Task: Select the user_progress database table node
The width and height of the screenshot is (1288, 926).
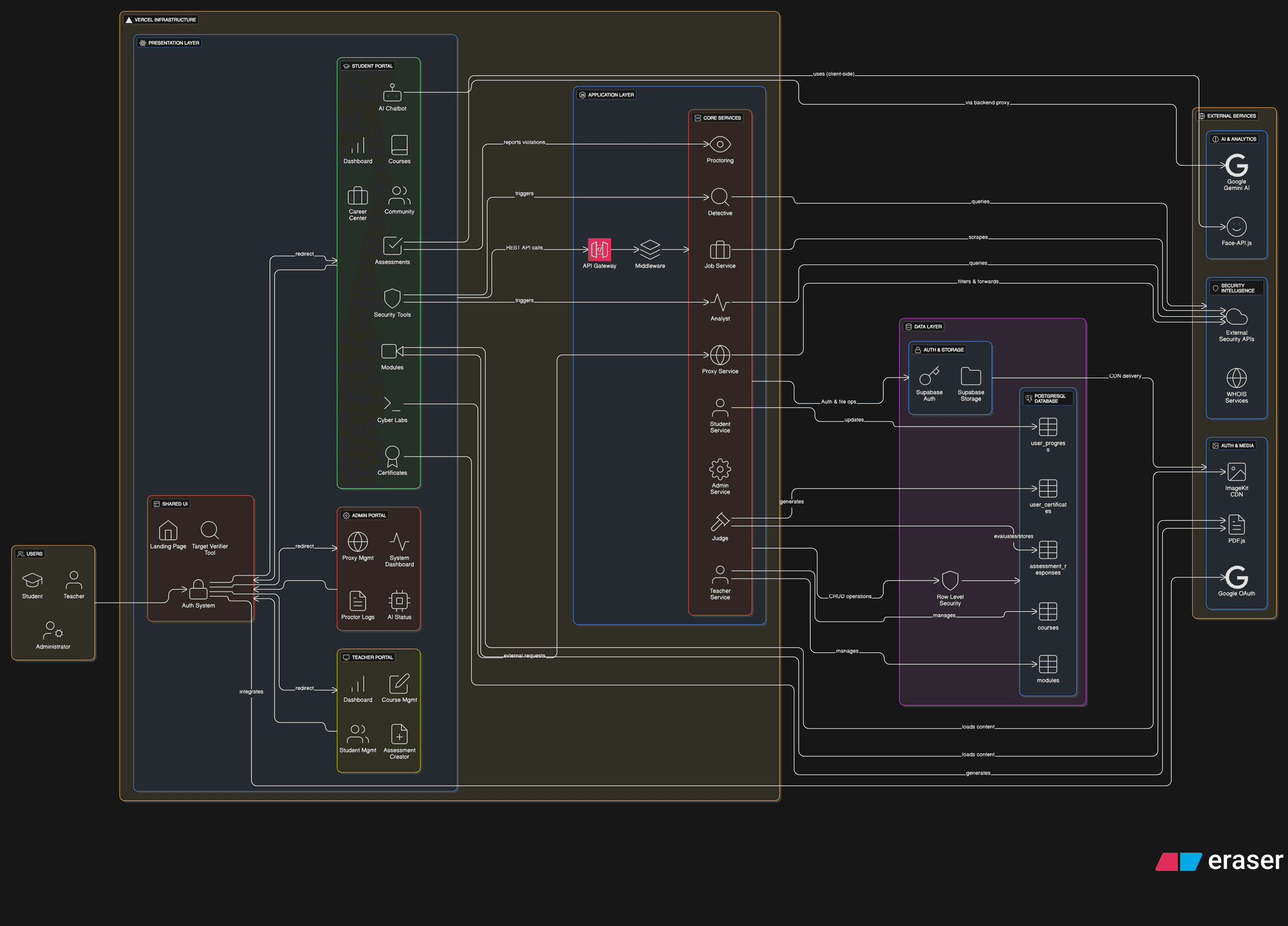Action: (1048, 426)
